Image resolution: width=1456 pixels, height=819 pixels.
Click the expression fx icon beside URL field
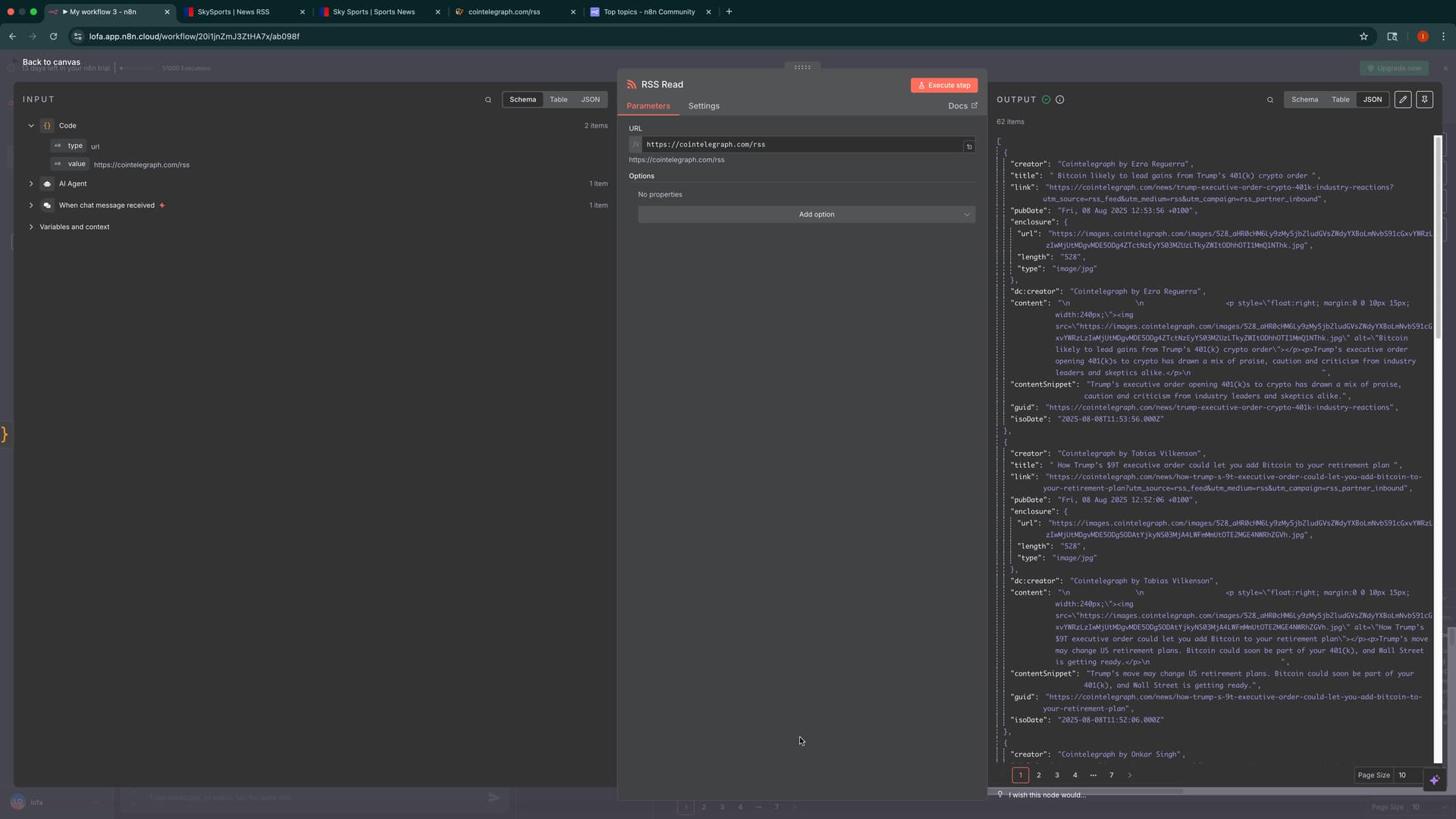pyautogui.click(x=635, y=144)
